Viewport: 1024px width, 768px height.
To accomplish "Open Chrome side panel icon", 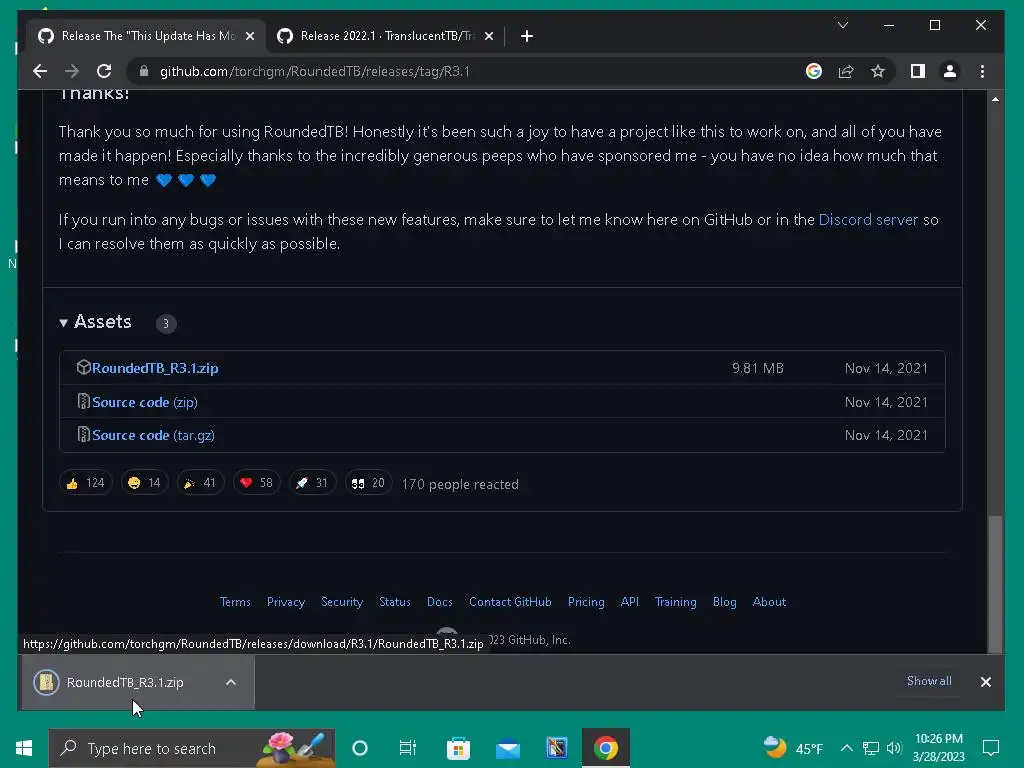I will coord(918,71).
